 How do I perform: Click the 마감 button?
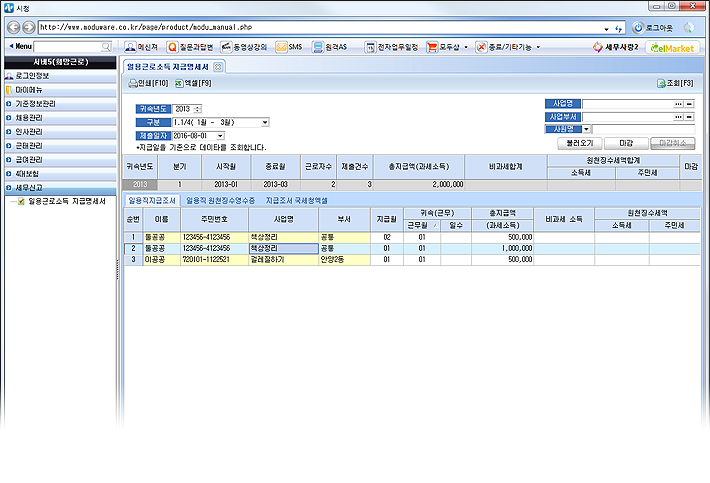626,143
